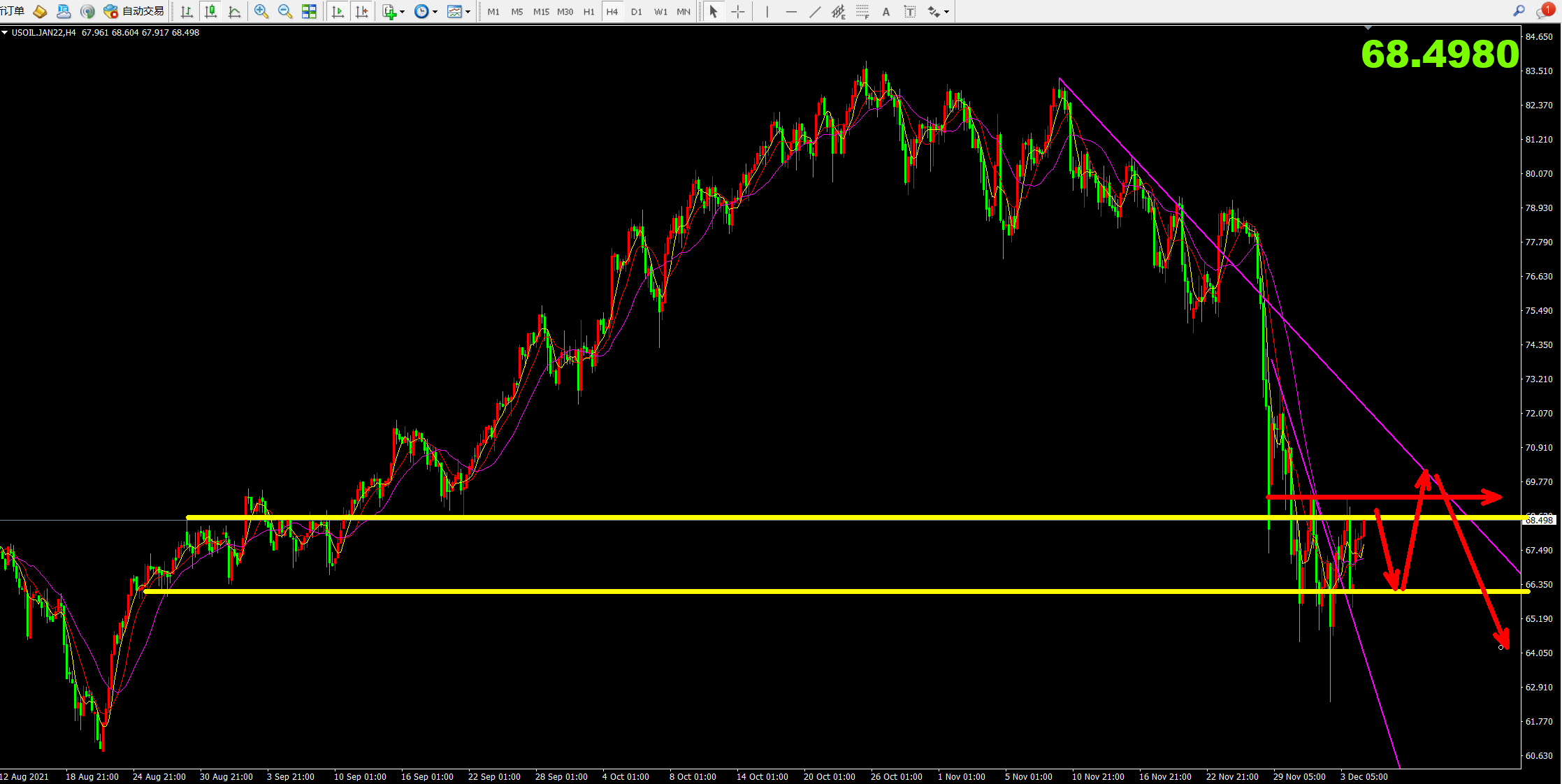Tile chart windows icon
Viewport: 1562px width, 784px height.
309,11
